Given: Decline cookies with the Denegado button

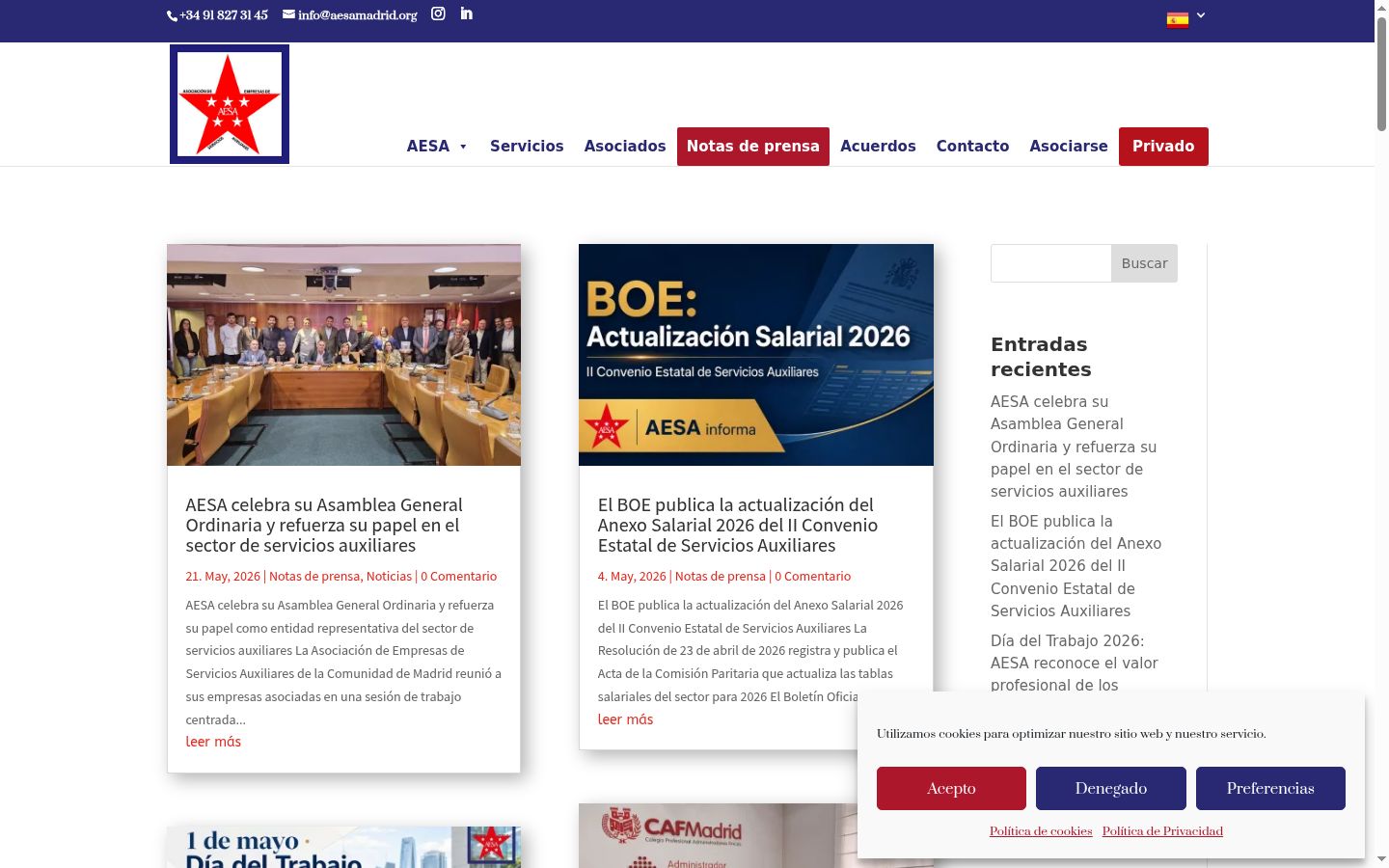Looking at the screenshot, I should 1111,789.
